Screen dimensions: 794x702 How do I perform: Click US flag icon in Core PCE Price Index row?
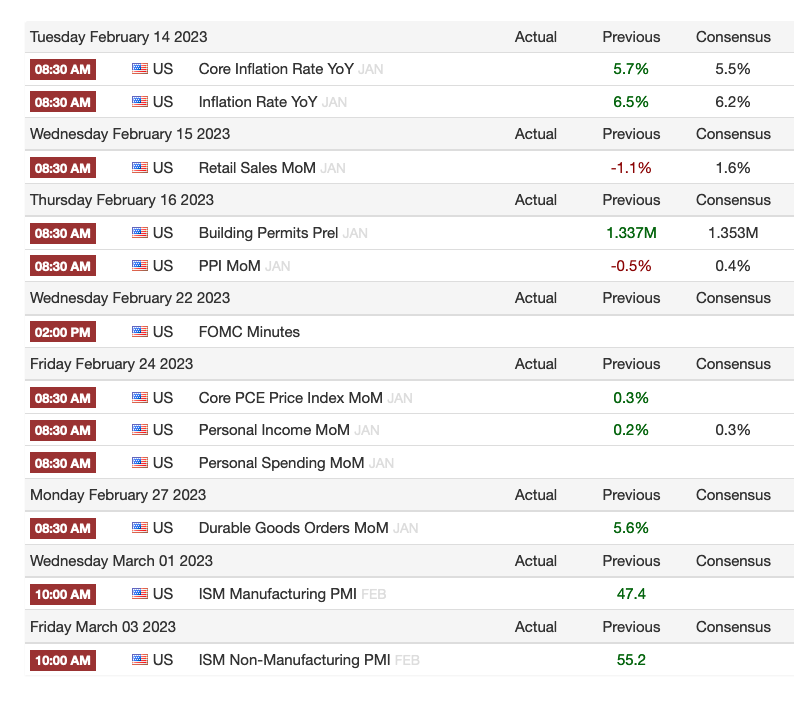tap(140, 397)
